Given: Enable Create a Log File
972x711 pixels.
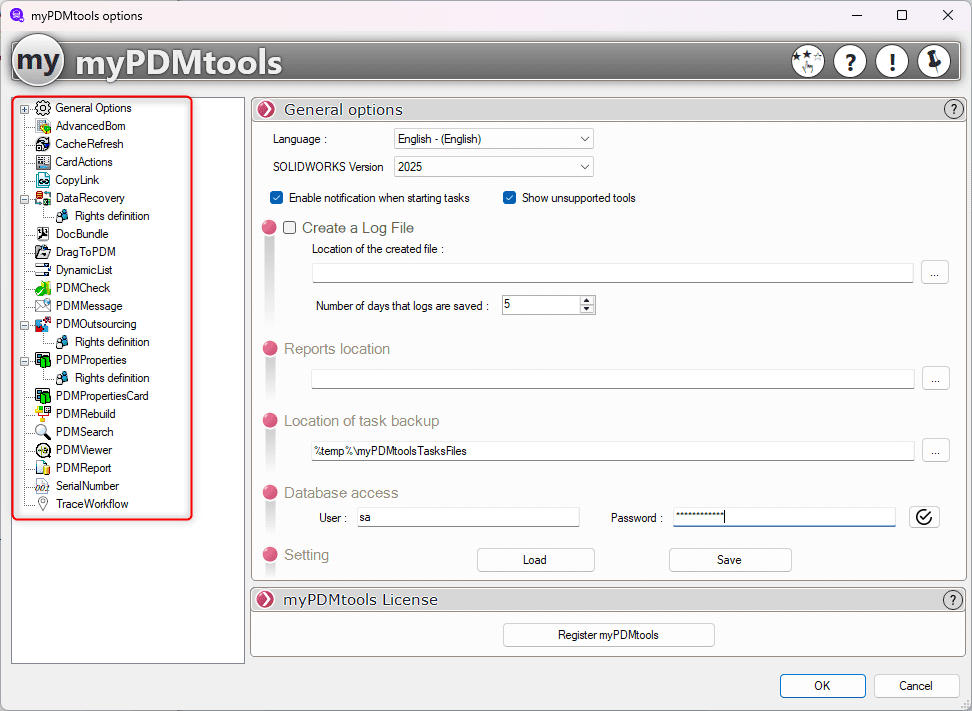Looking at the screenshot, I should point(290,227).
